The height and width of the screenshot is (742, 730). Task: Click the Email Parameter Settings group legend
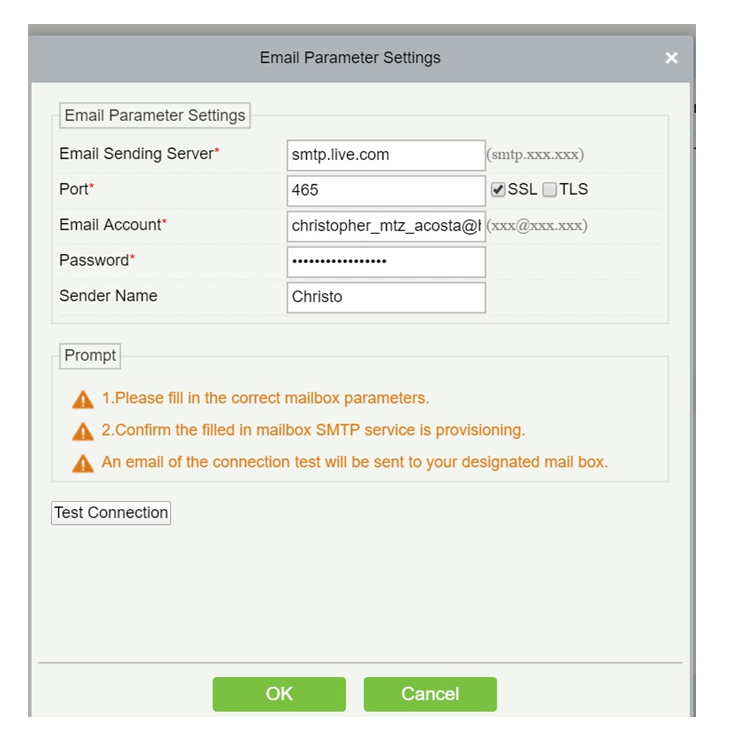[155, 115]
